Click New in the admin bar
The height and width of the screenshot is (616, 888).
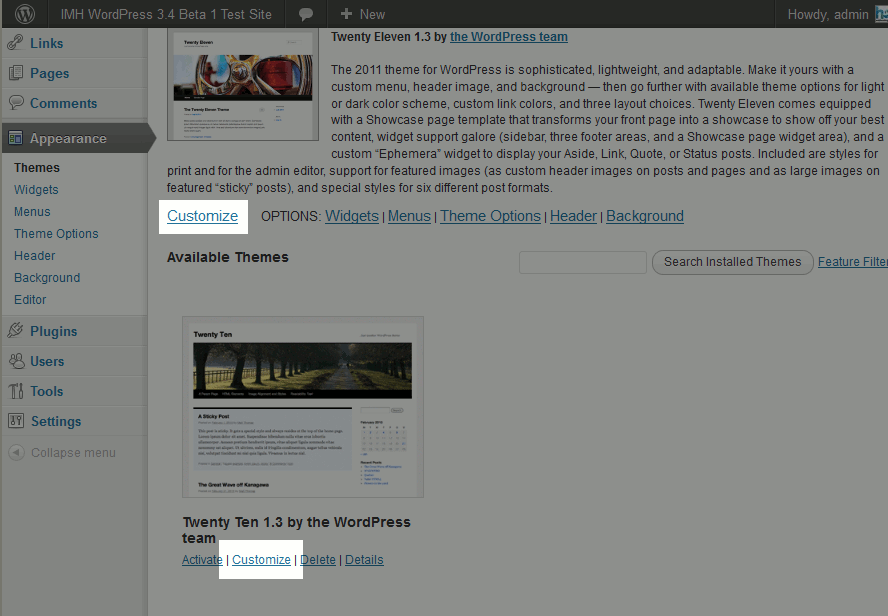[x=372, y=15]
